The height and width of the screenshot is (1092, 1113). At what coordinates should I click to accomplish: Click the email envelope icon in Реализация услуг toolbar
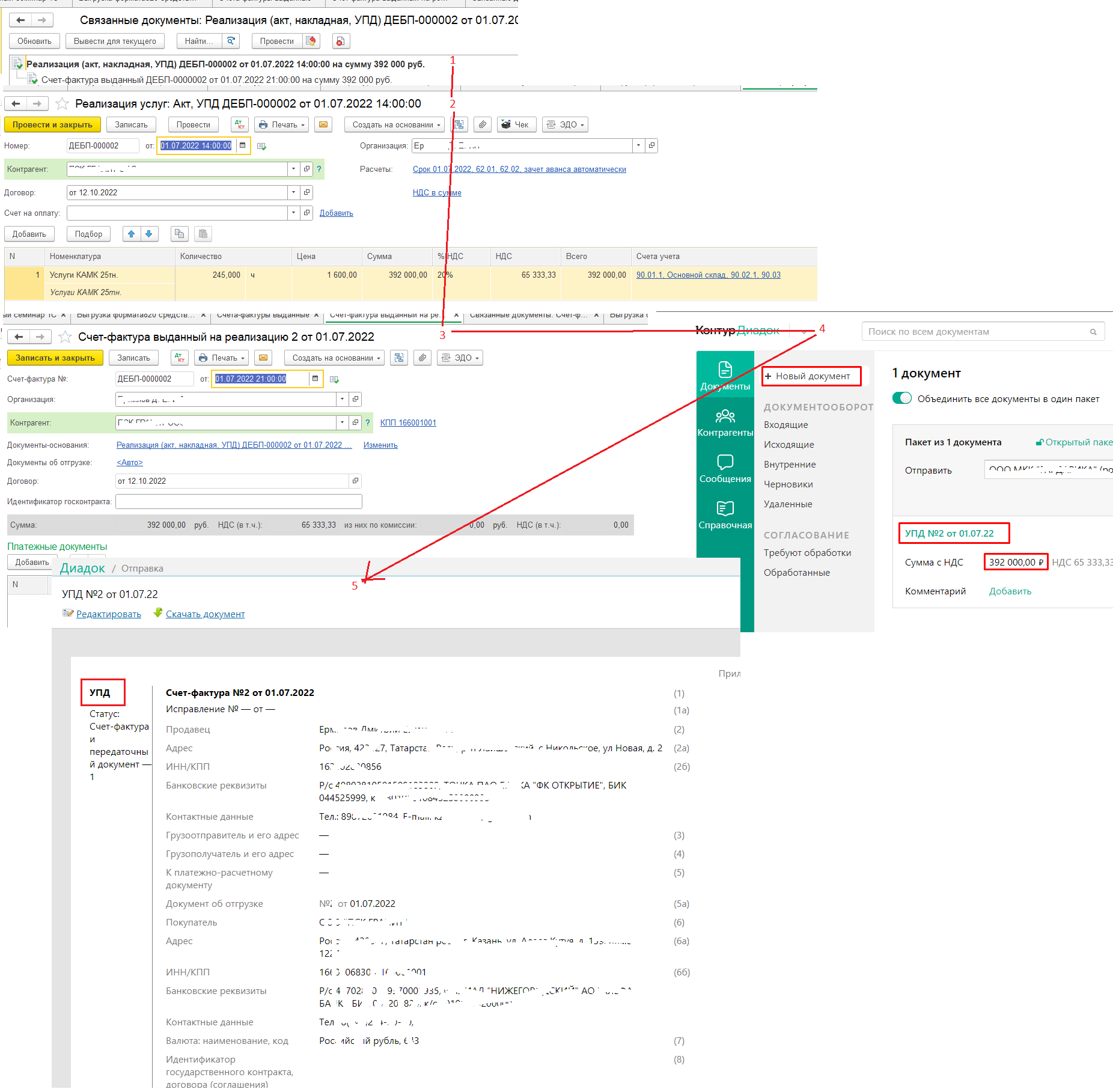click(x=323, y=124)
